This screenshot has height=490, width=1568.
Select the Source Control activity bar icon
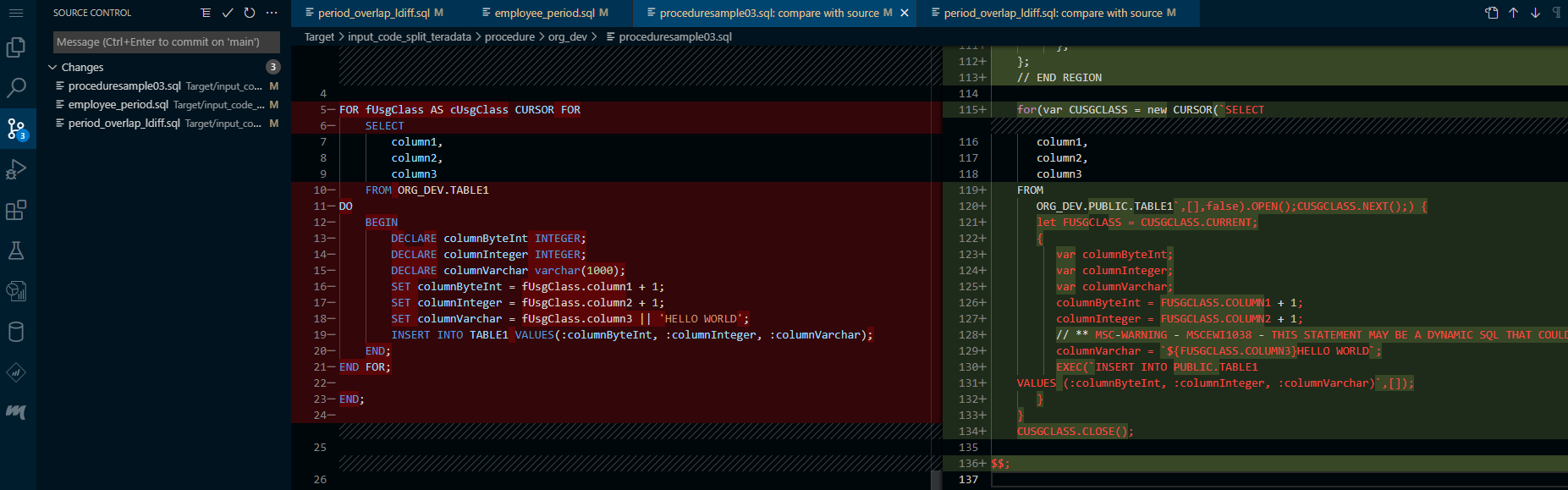click(16, 129)
